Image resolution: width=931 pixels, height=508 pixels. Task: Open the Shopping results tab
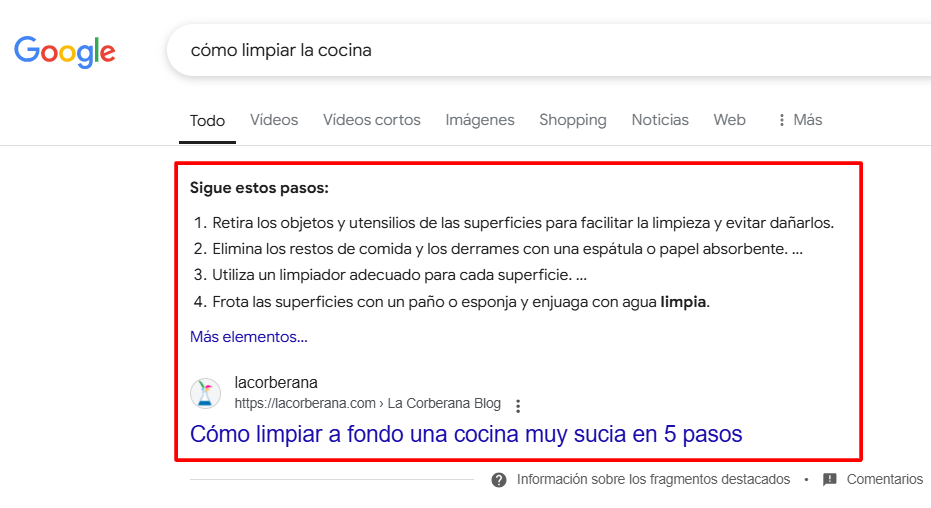[573, 120]
